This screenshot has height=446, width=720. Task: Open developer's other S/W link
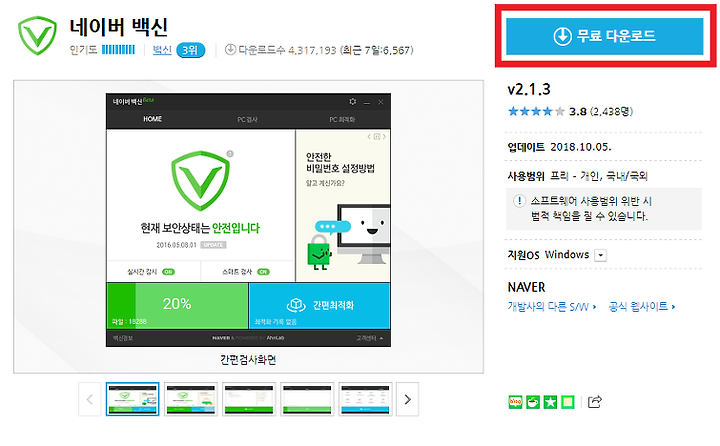[x=551, y=306]
